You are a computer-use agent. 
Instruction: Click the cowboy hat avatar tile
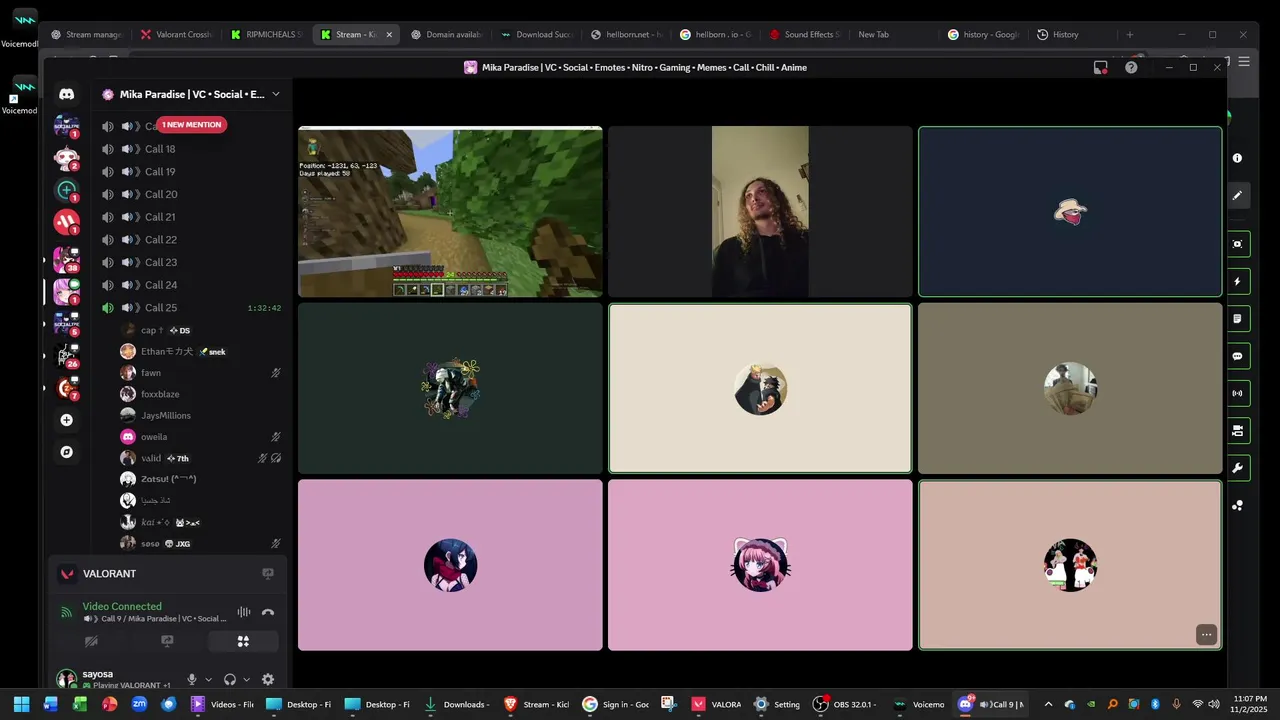(x=1070, y=212)
